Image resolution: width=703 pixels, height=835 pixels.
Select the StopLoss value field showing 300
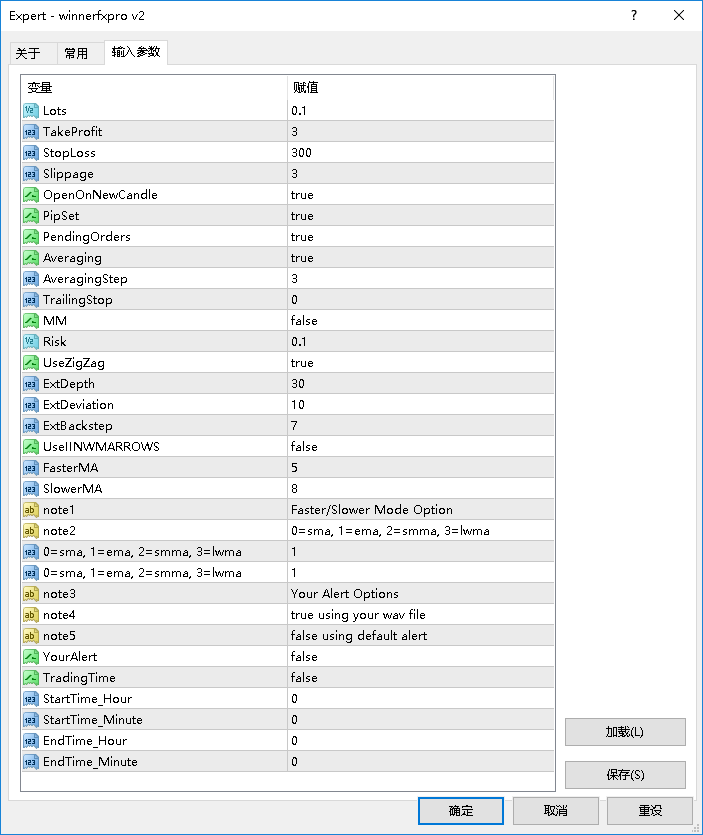click(x=421, y=153)
